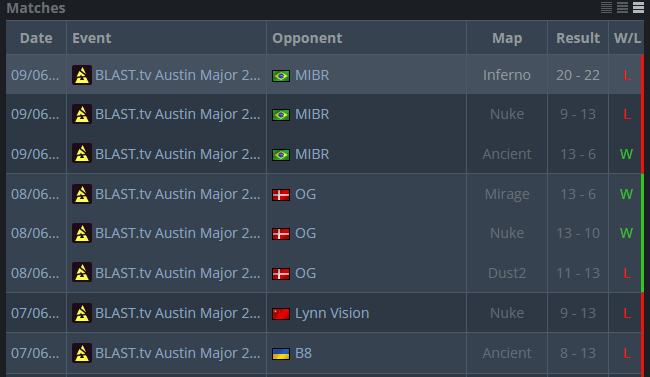
Task: Open BLAST.tv Austin Major event for B8 match
Action: coord(177,353)
